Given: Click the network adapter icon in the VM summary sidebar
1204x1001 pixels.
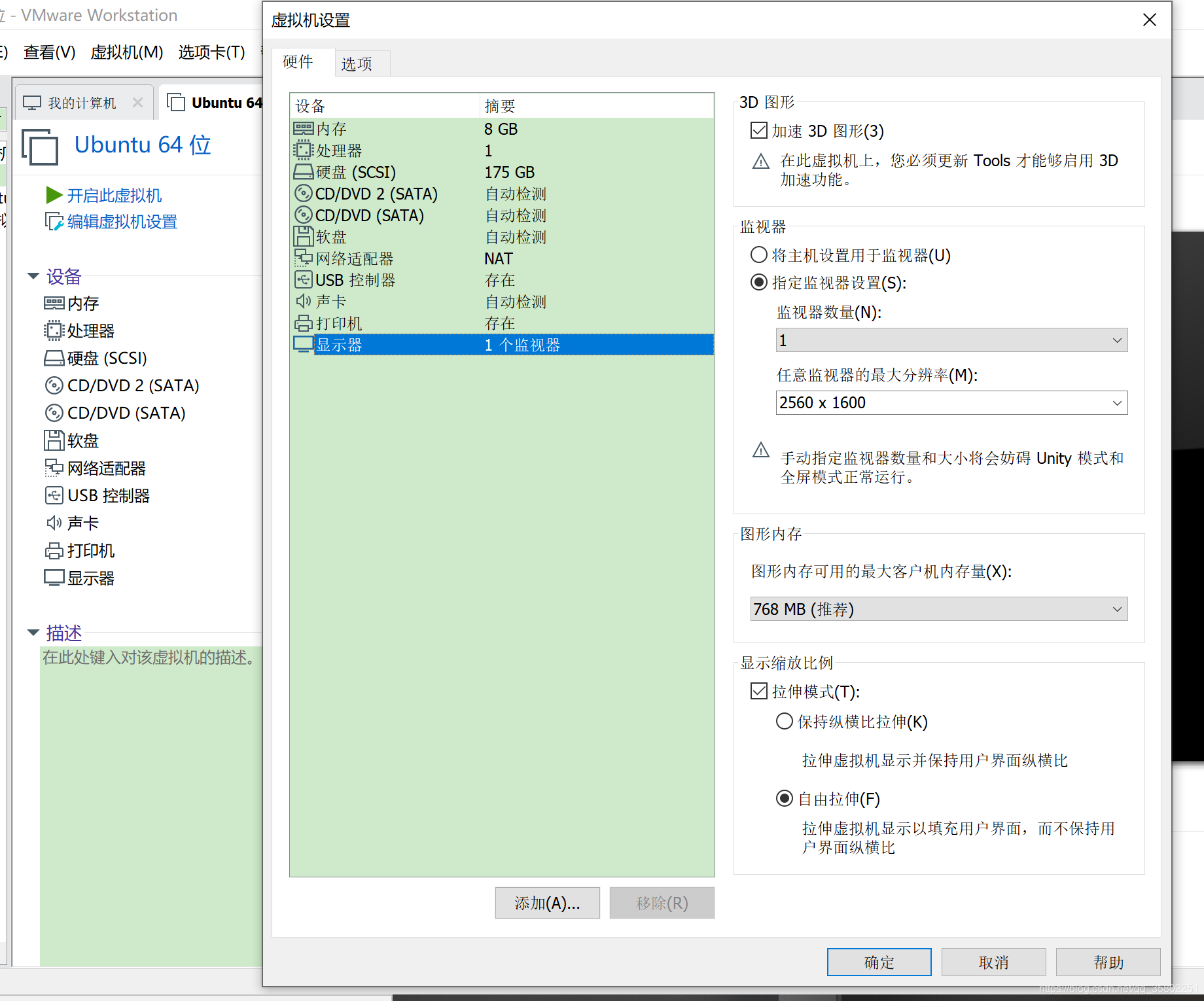Looking at the screenshot, I should click(x=54, y=468).
